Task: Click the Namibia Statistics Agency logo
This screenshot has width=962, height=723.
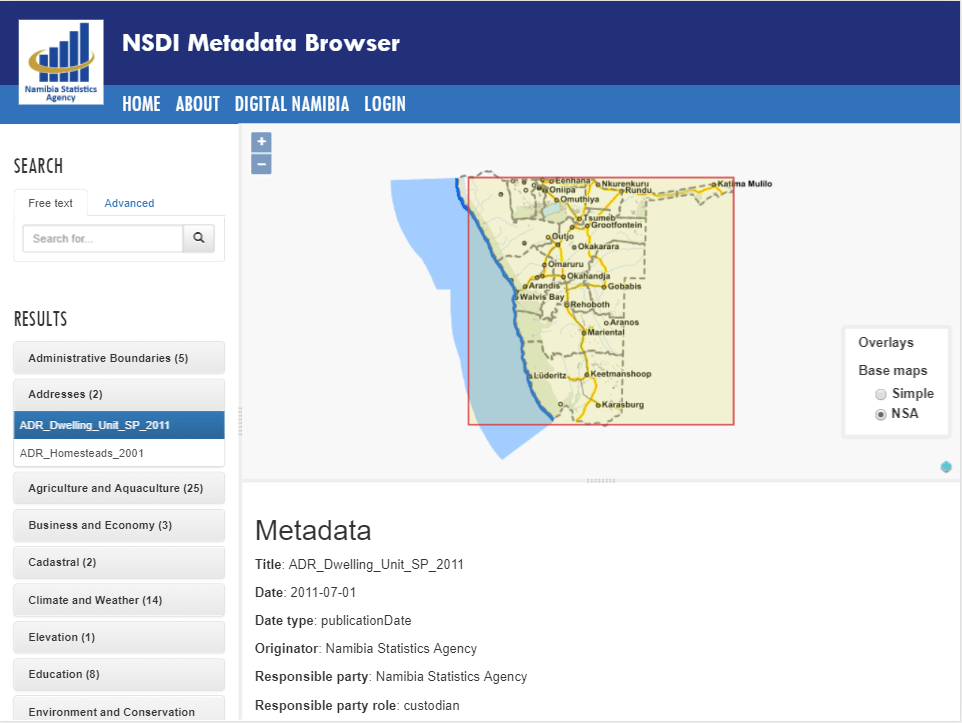Action: point(60,60)
